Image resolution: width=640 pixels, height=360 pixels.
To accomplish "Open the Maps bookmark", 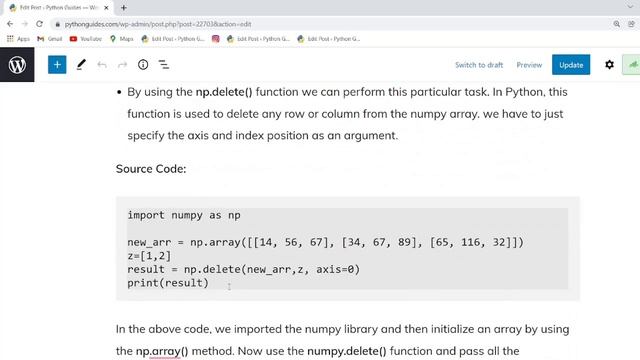I will point(122,39).
